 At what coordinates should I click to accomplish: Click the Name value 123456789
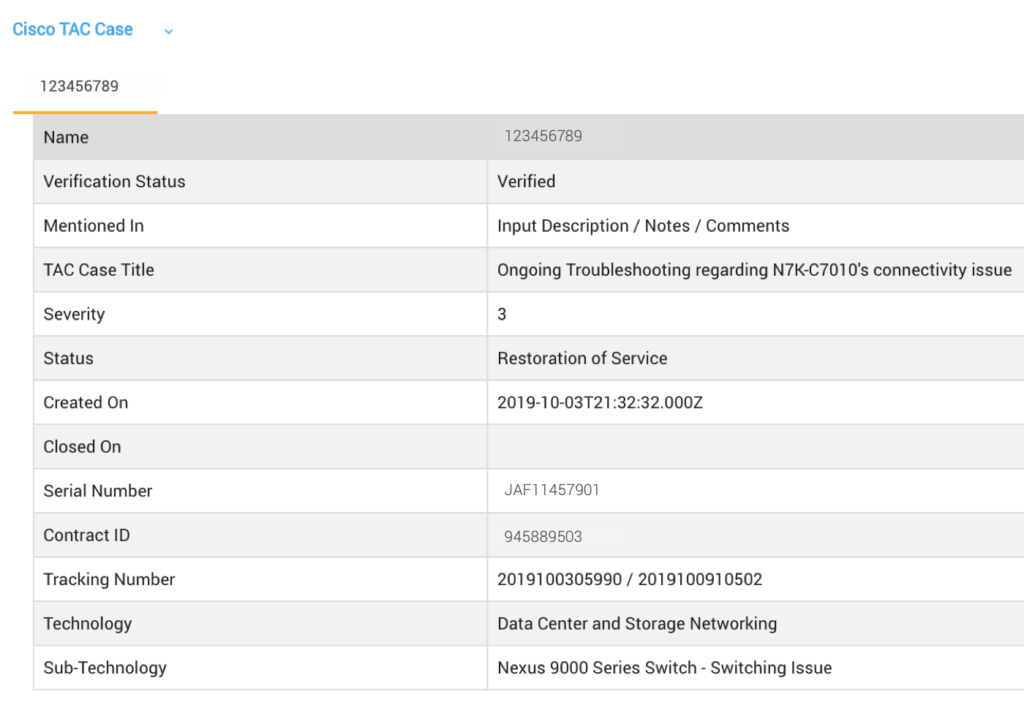[543, 136]
